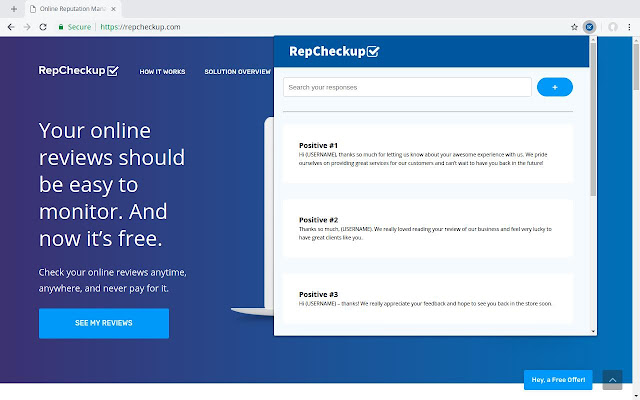This screenshot has height=400, width=640.
Task: Click the browser forward arrow
Action: (27, 27)
